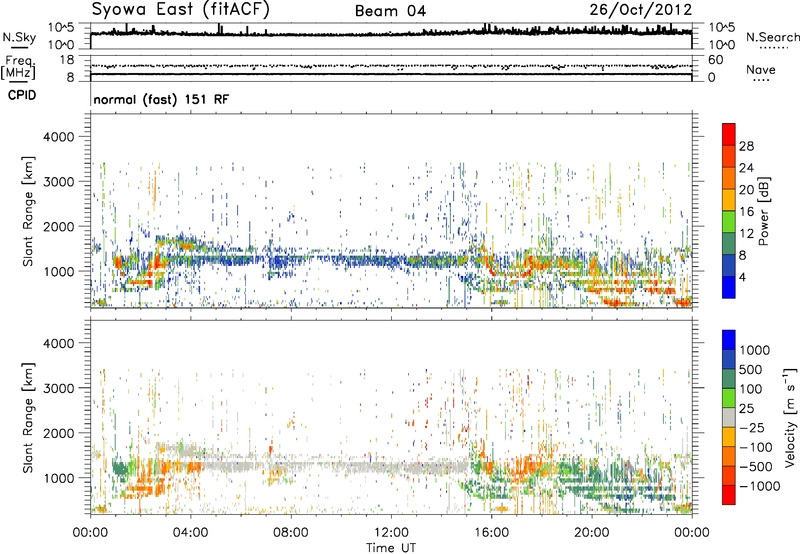
Task: Click the 'Slant Range [km]' label of the velocity panel
Action: [x=28, y=418]
